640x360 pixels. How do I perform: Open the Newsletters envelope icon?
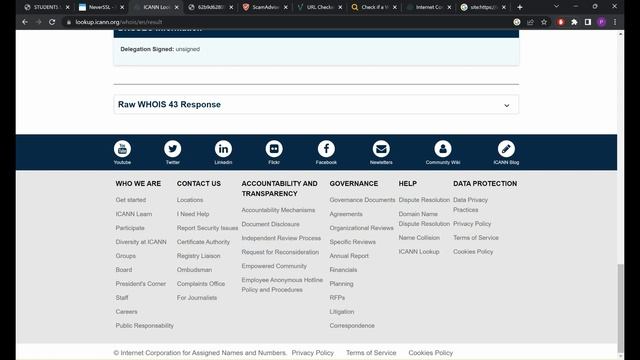[381, 149]
